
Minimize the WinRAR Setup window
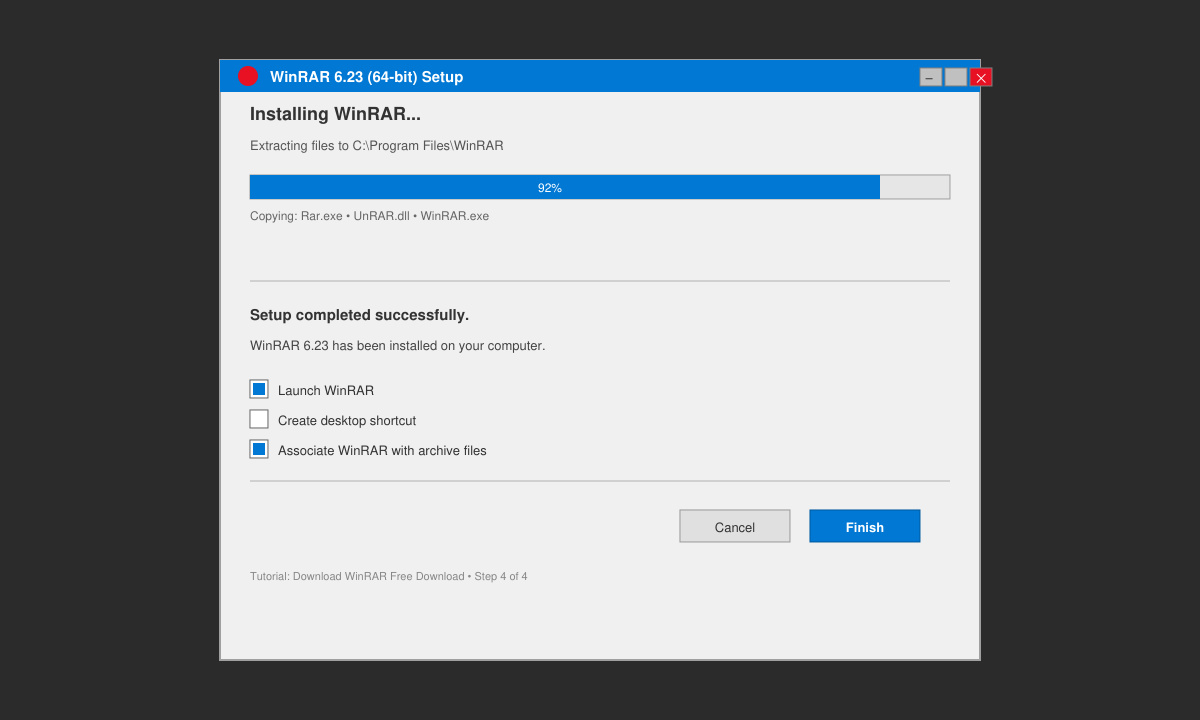(x=931, y=77)
